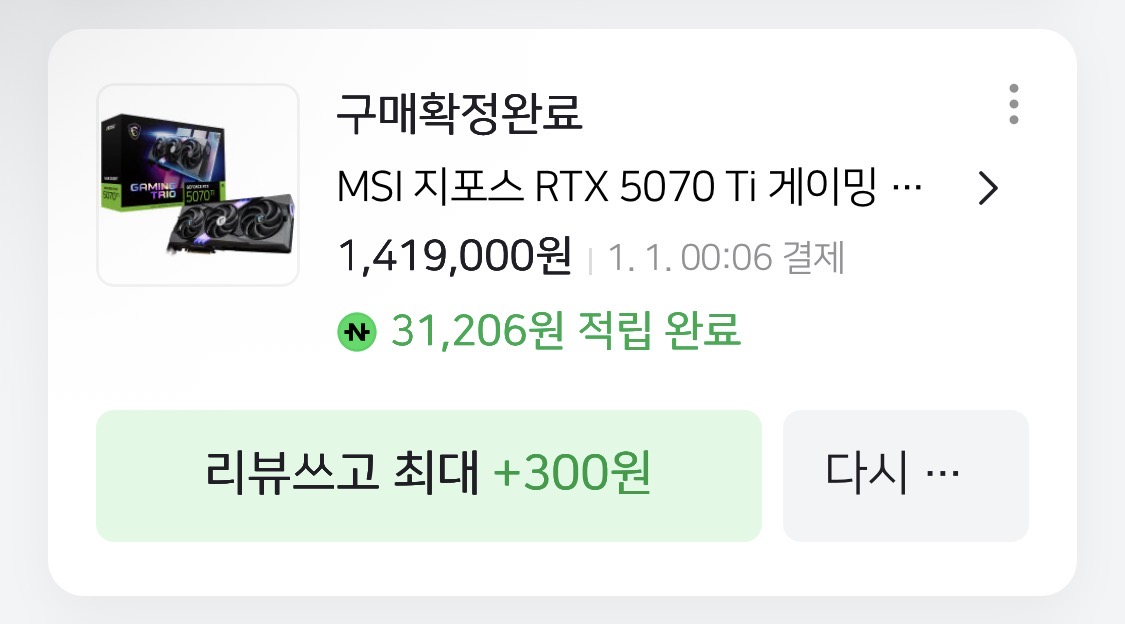This screenshot has height=624, width=1125.
Task: Click the 1. 1. 00:06 결제 payment time
Action: click(x=726, y=257)
